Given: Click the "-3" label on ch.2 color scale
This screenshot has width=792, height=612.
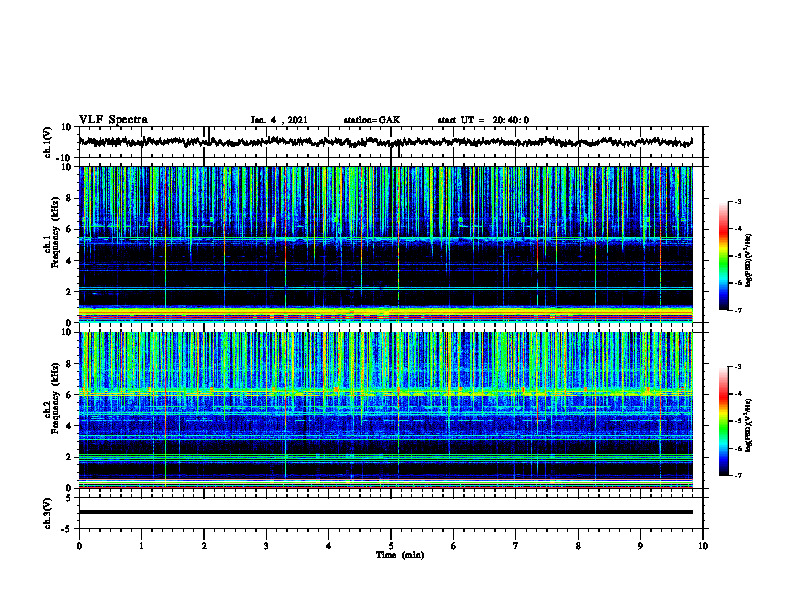Looking at the screenshot, I should [x=738, y=367].
